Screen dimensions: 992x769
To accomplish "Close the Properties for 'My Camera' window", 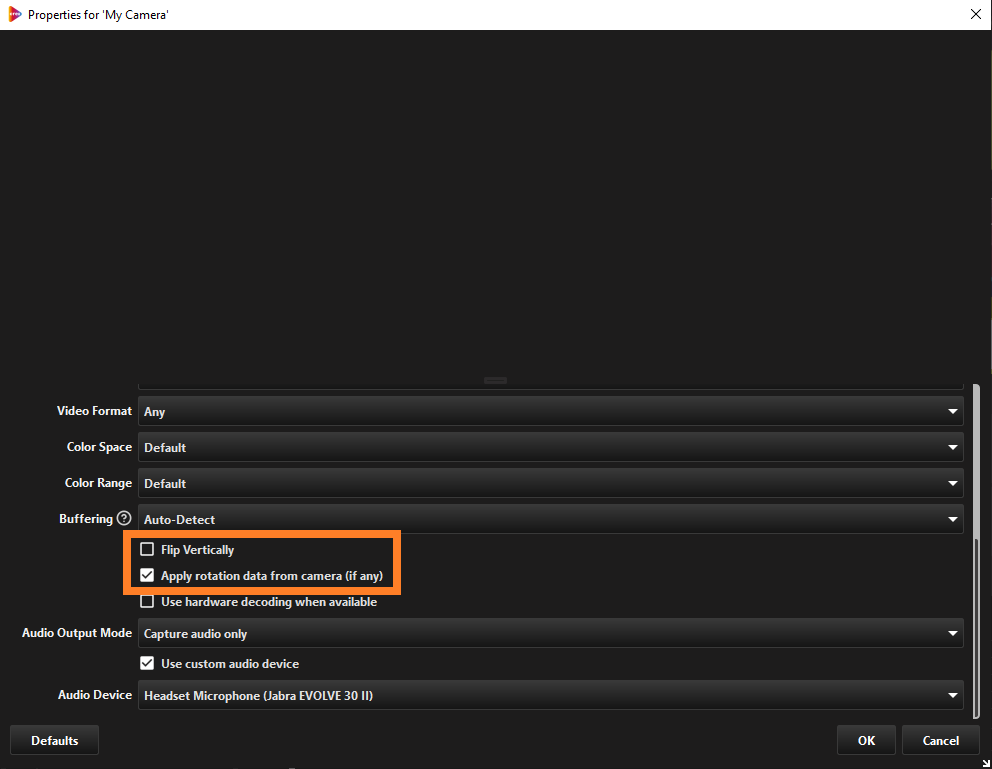I will pos(976,14).
